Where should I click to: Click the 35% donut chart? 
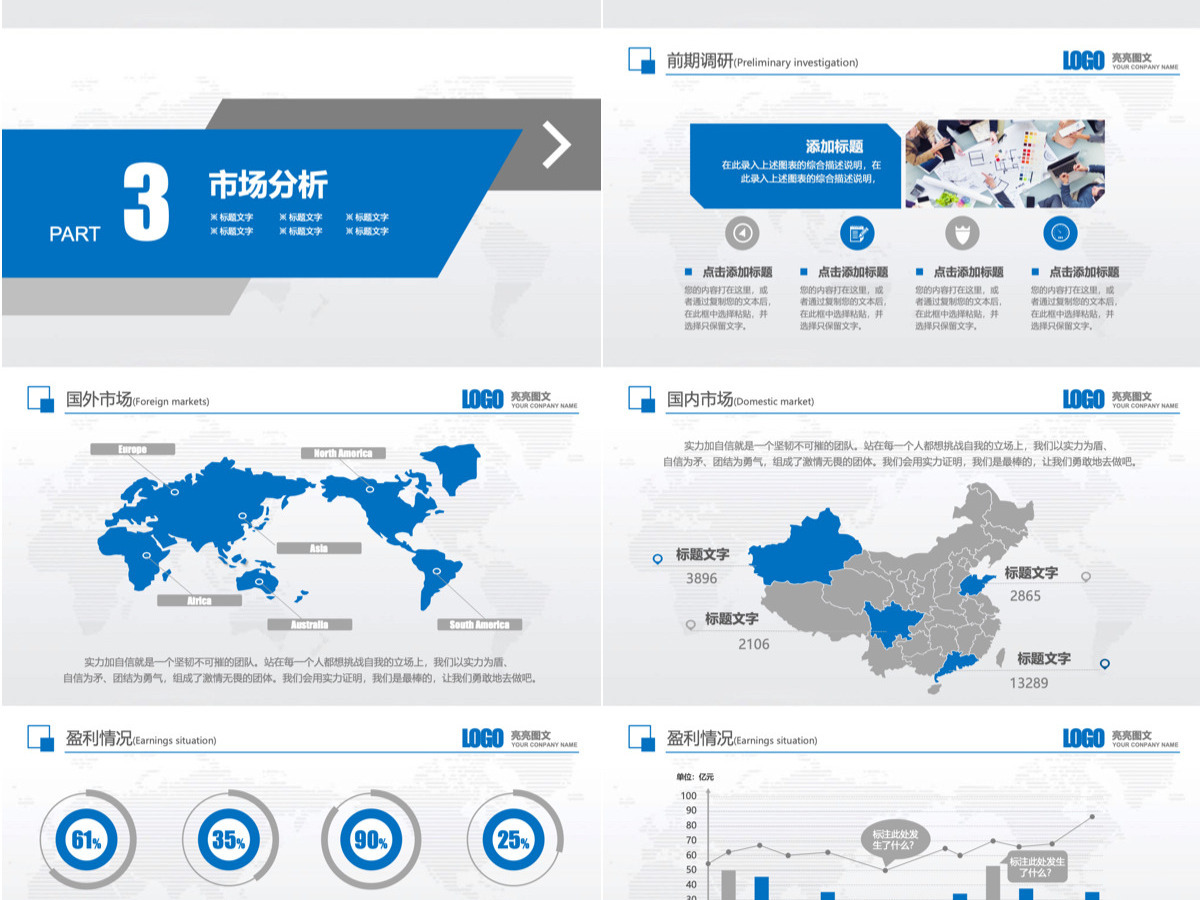229,840
